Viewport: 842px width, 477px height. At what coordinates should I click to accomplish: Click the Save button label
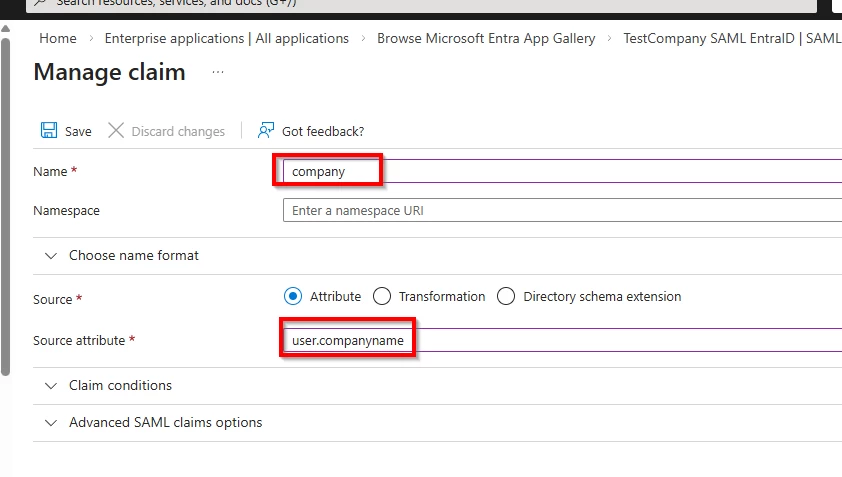78,131
